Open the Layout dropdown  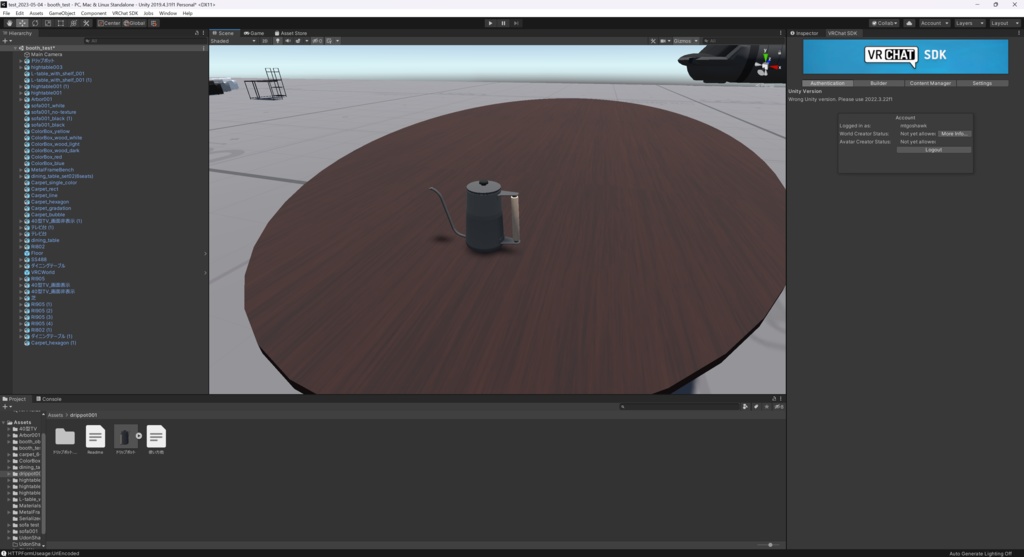pos(1004,23)
